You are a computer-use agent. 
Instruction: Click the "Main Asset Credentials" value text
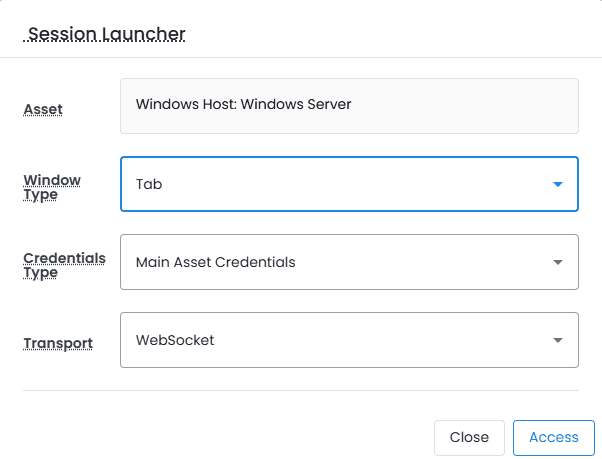coord(215,262)
